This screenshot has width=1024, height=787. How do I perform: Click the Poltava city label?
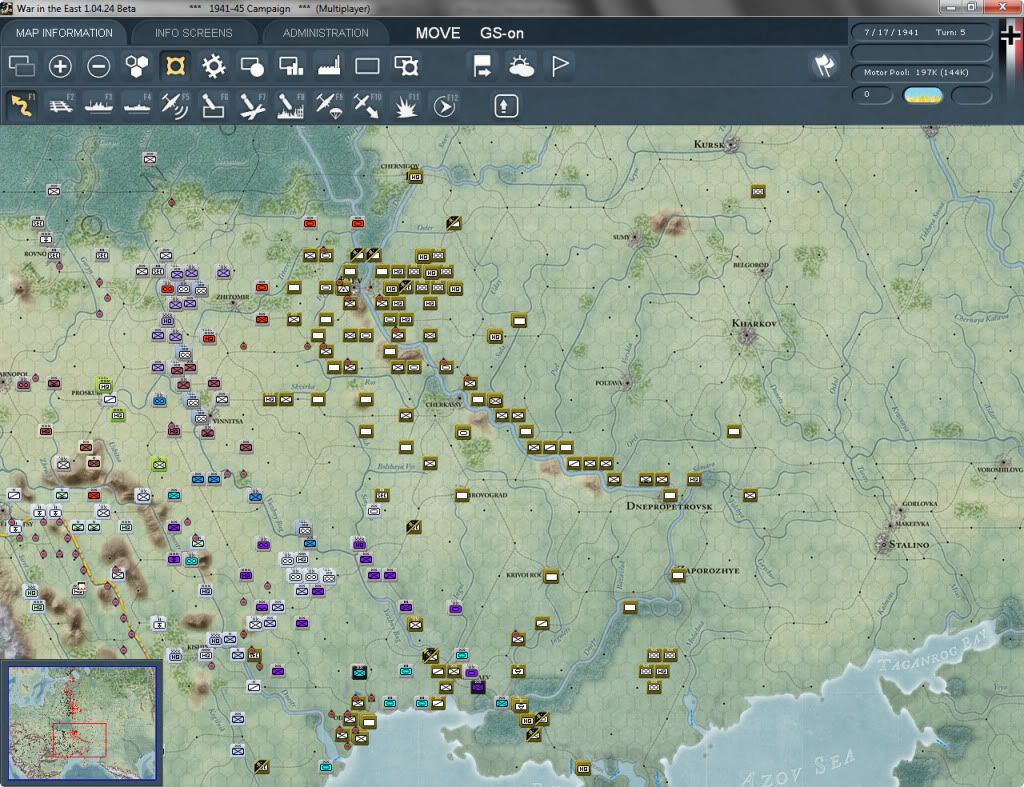pos(608,383)
